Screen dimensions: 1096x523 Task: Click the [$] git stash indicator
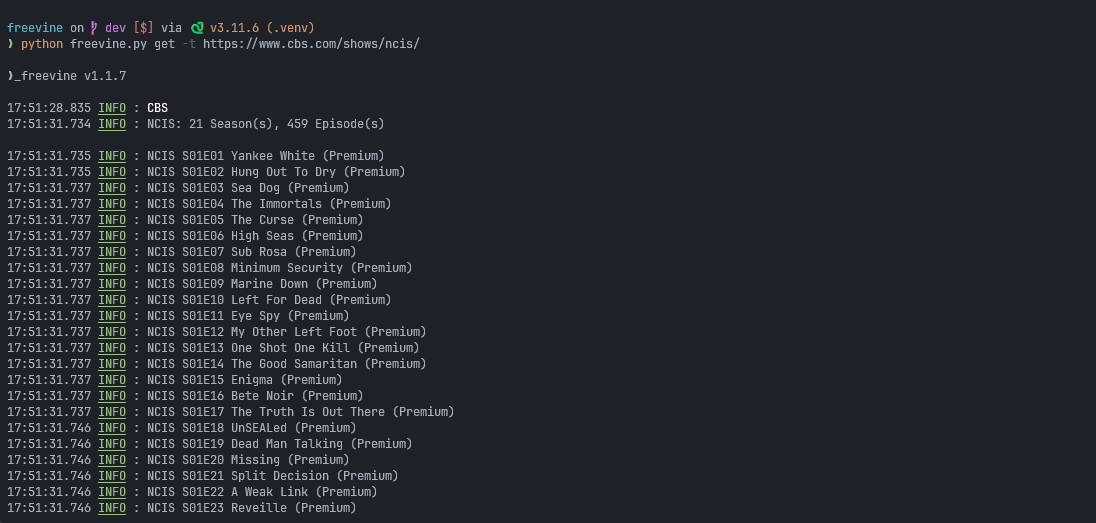tap(143, 28)
